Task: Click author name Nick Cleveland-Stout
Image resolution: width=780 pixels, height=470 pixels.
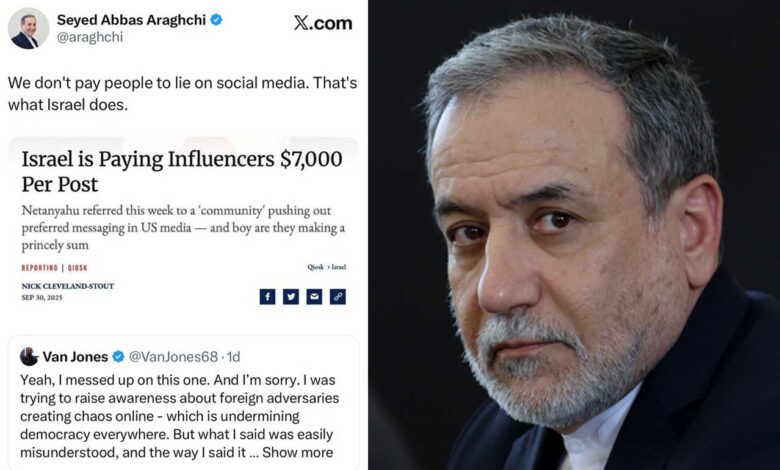Action: [x=68, y=286]
